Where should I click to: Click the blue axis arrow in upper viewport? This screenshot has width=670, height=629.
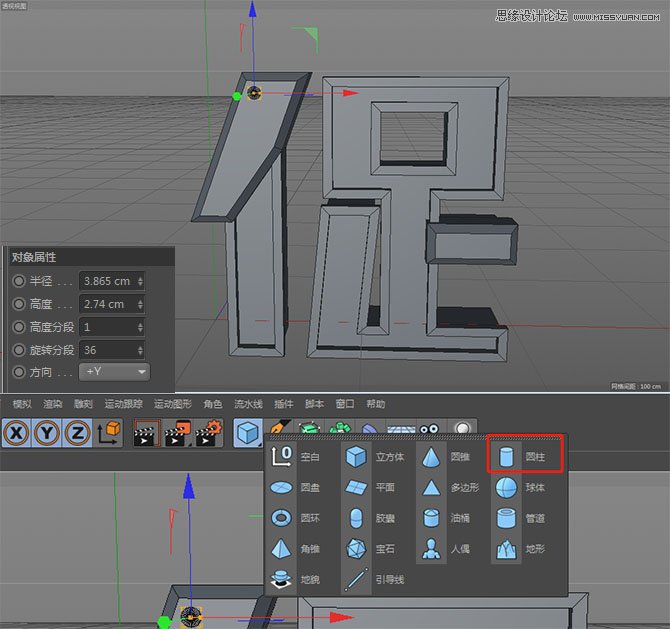tap(253, 9)
